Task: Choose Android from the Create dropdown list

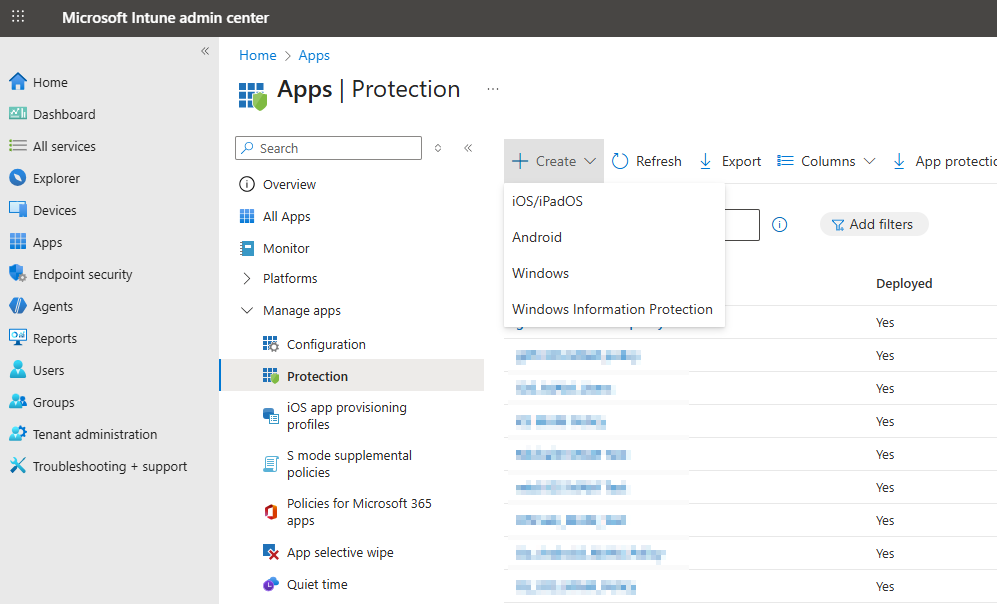Action: click(x=537, y=237)
